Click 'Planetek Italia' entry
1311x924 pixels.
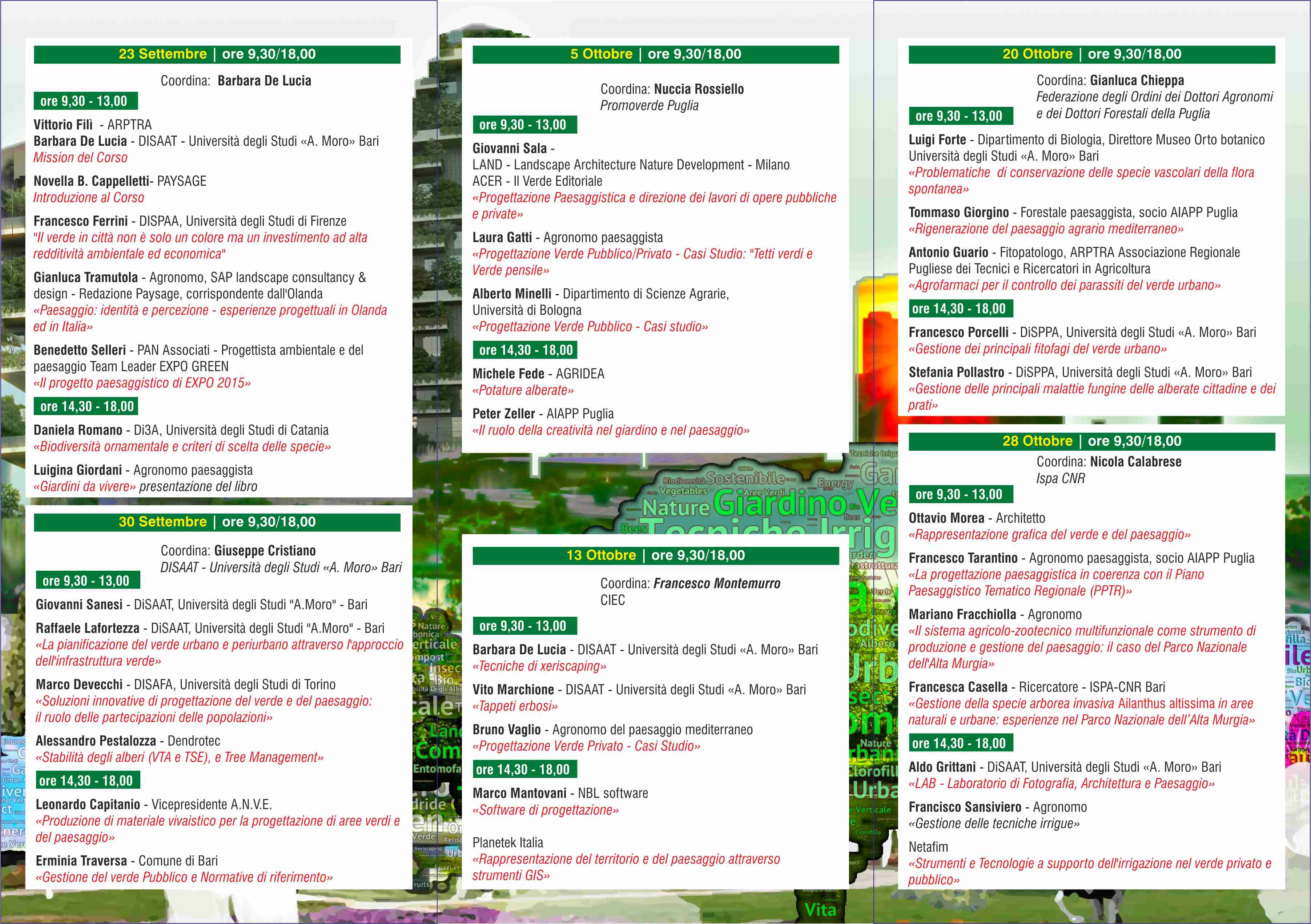[508, 843]
